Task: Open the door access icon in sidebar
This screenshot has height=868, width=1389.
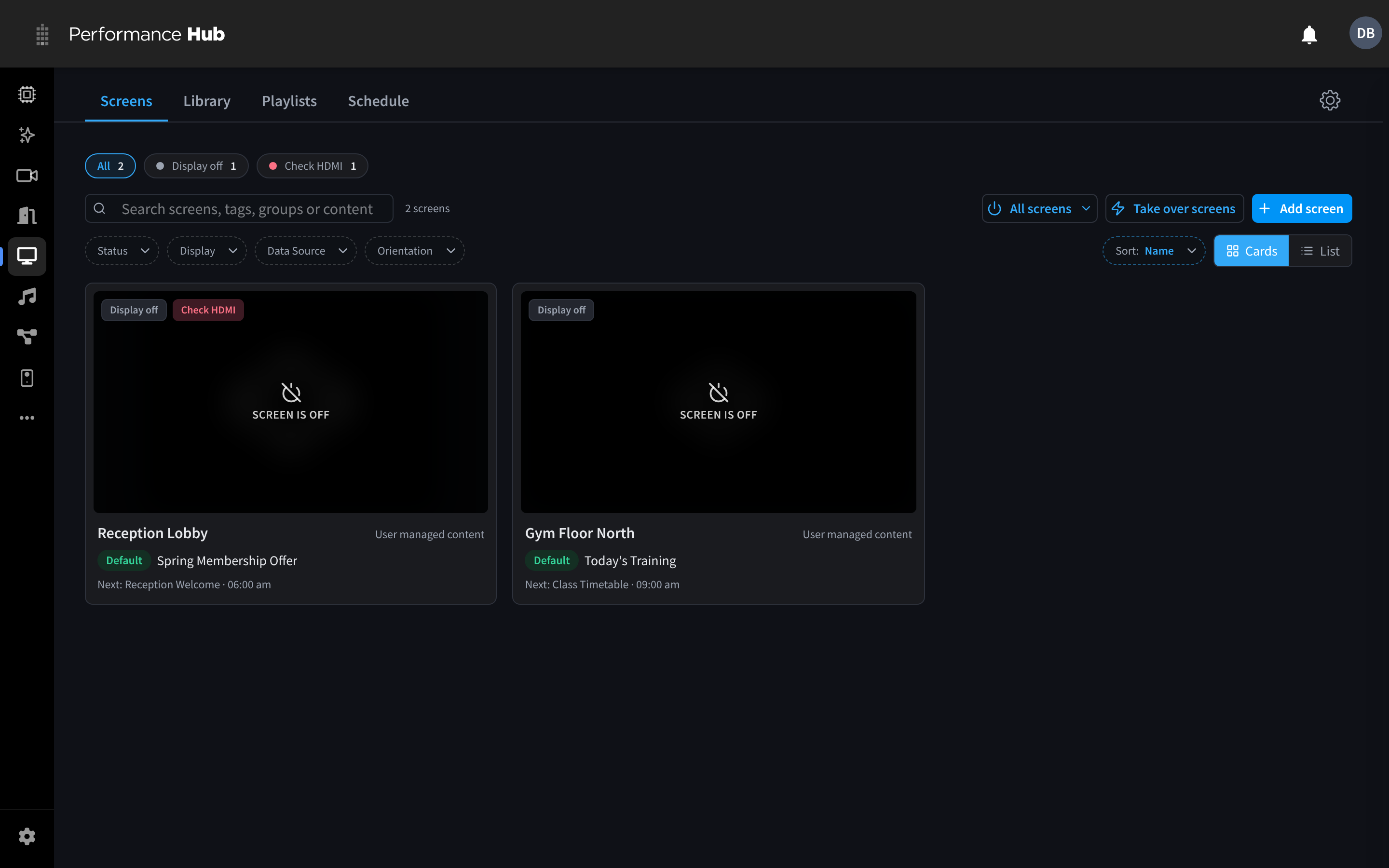Action: coord(27,216)
